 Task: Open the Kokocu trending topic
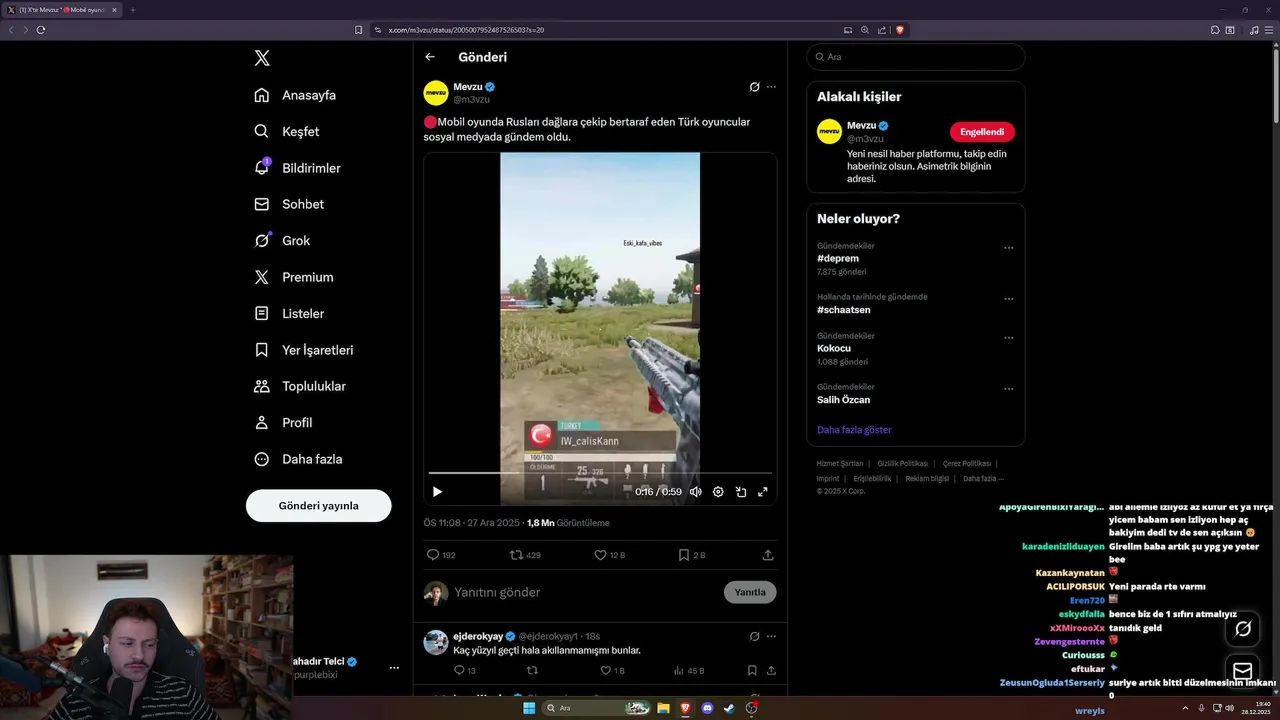tap(834, 348)
